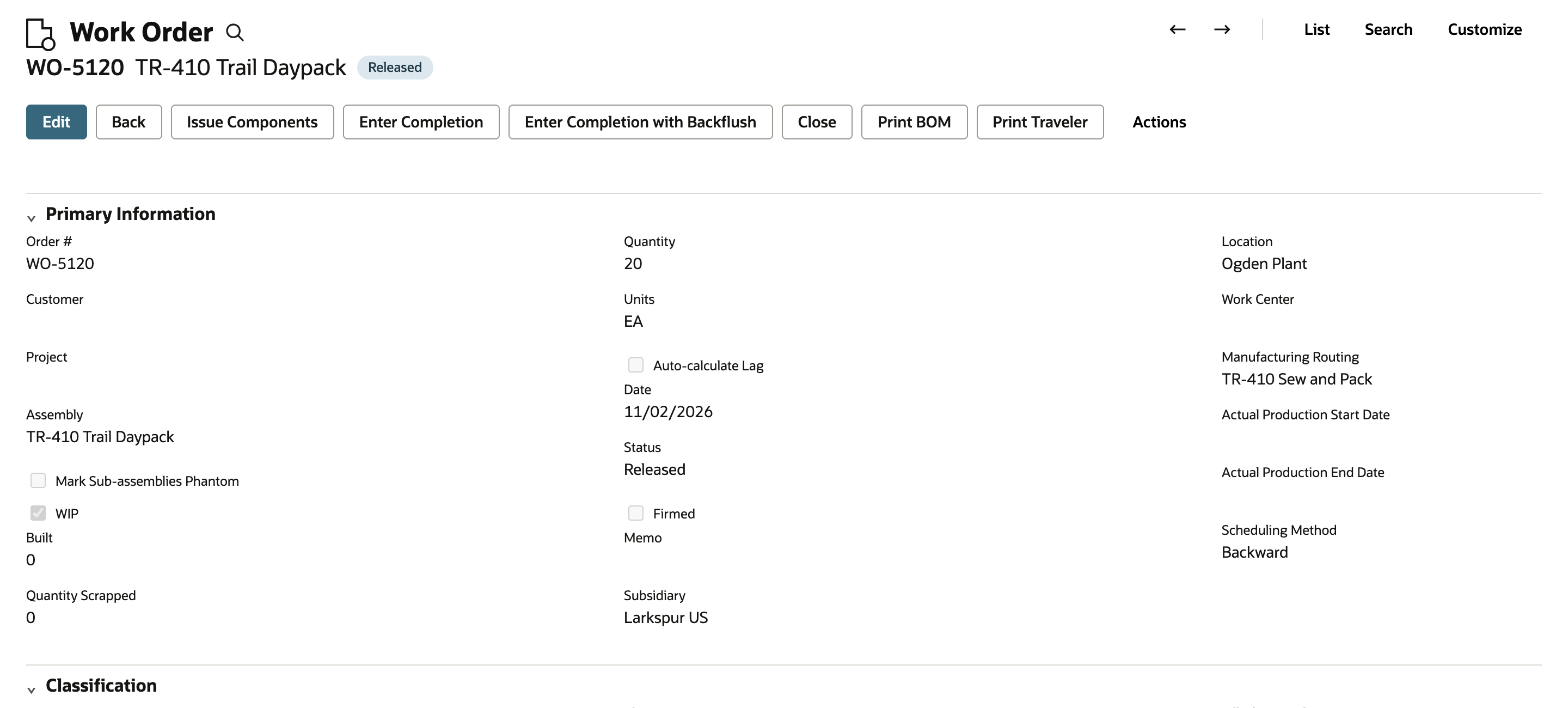Click the Edit button

[56, 122]
